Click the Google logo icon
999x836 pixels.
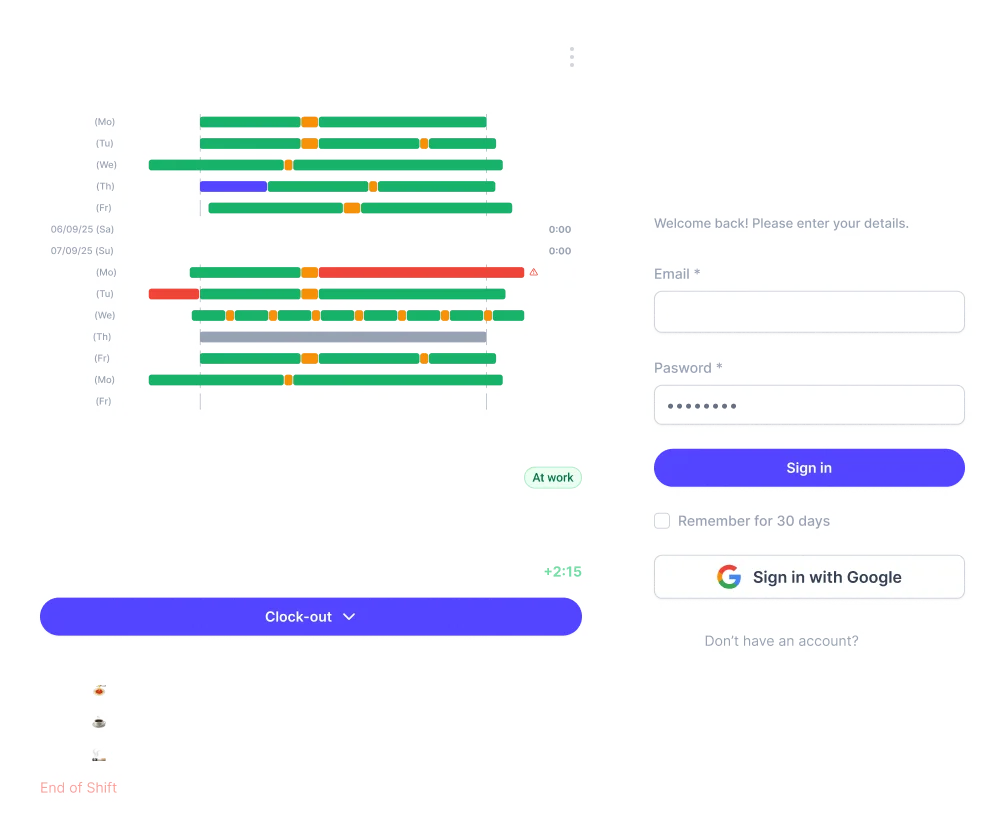coord(729,577)
